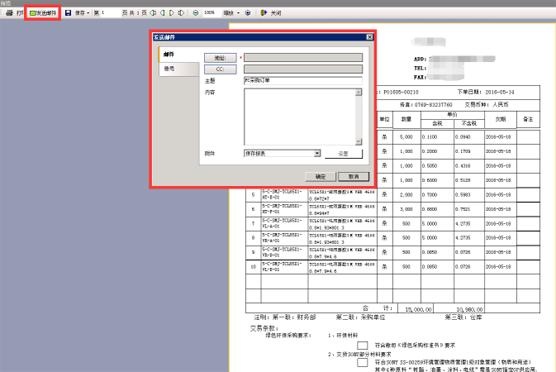
Task: Click the printer icon in the preview toolbar
Action: 10,13
